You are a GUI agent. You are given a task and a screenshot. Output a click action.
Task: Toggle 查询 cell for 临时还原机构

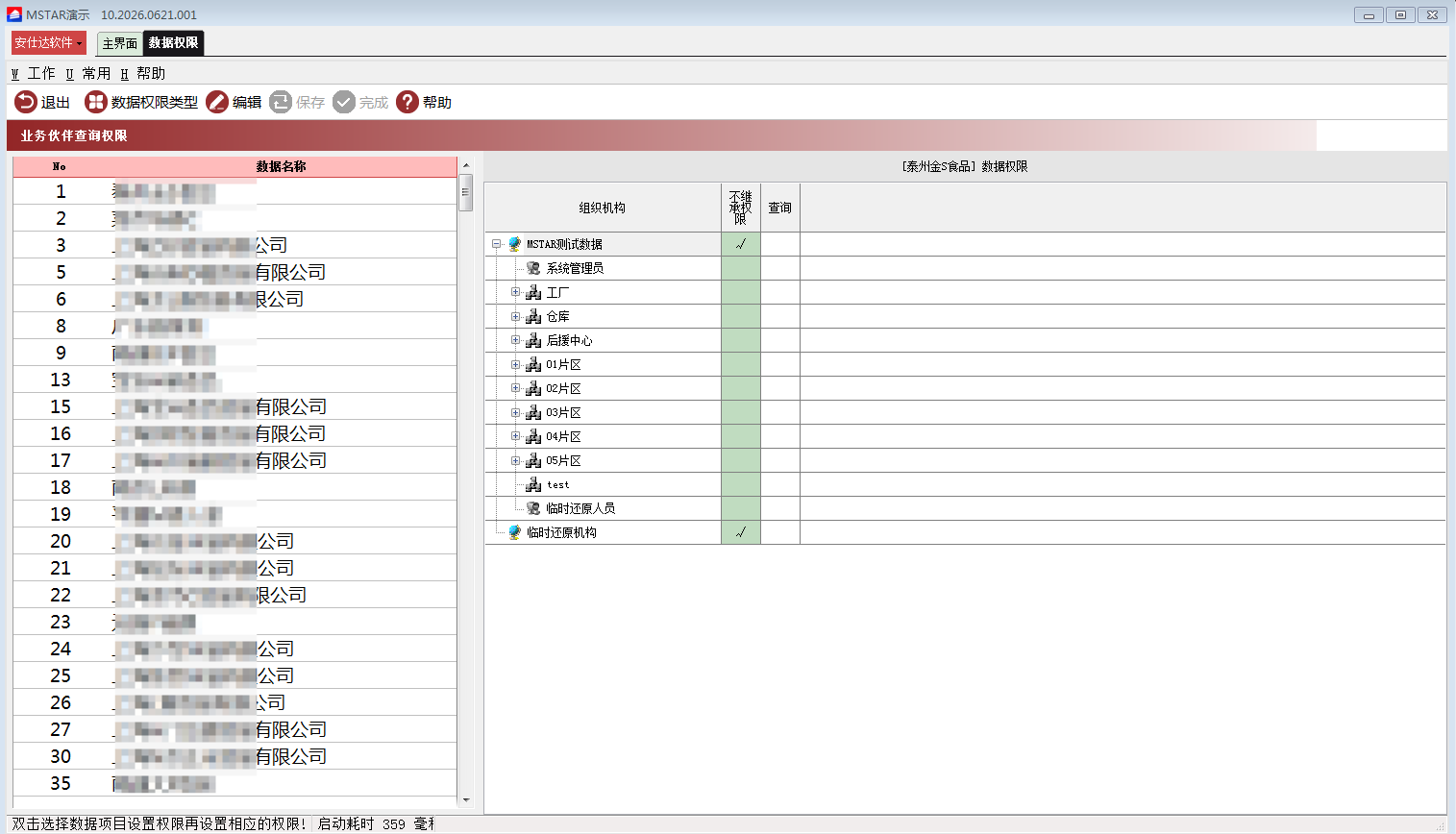[780, 532]
